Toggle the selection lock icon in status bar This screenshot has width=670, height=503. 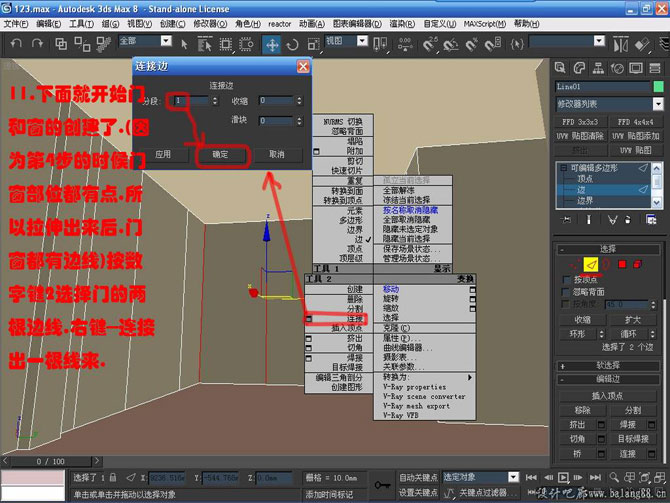pos(112,477)
